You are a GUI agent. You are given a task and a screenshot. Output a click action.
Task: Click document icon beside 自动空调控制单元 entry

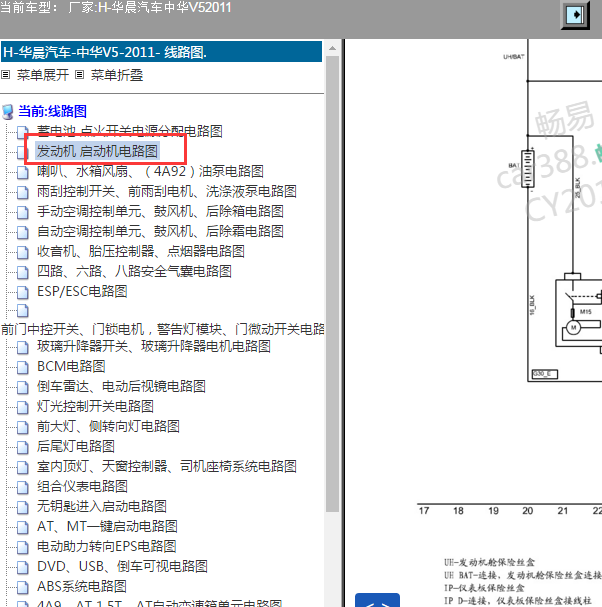(22, 232)
